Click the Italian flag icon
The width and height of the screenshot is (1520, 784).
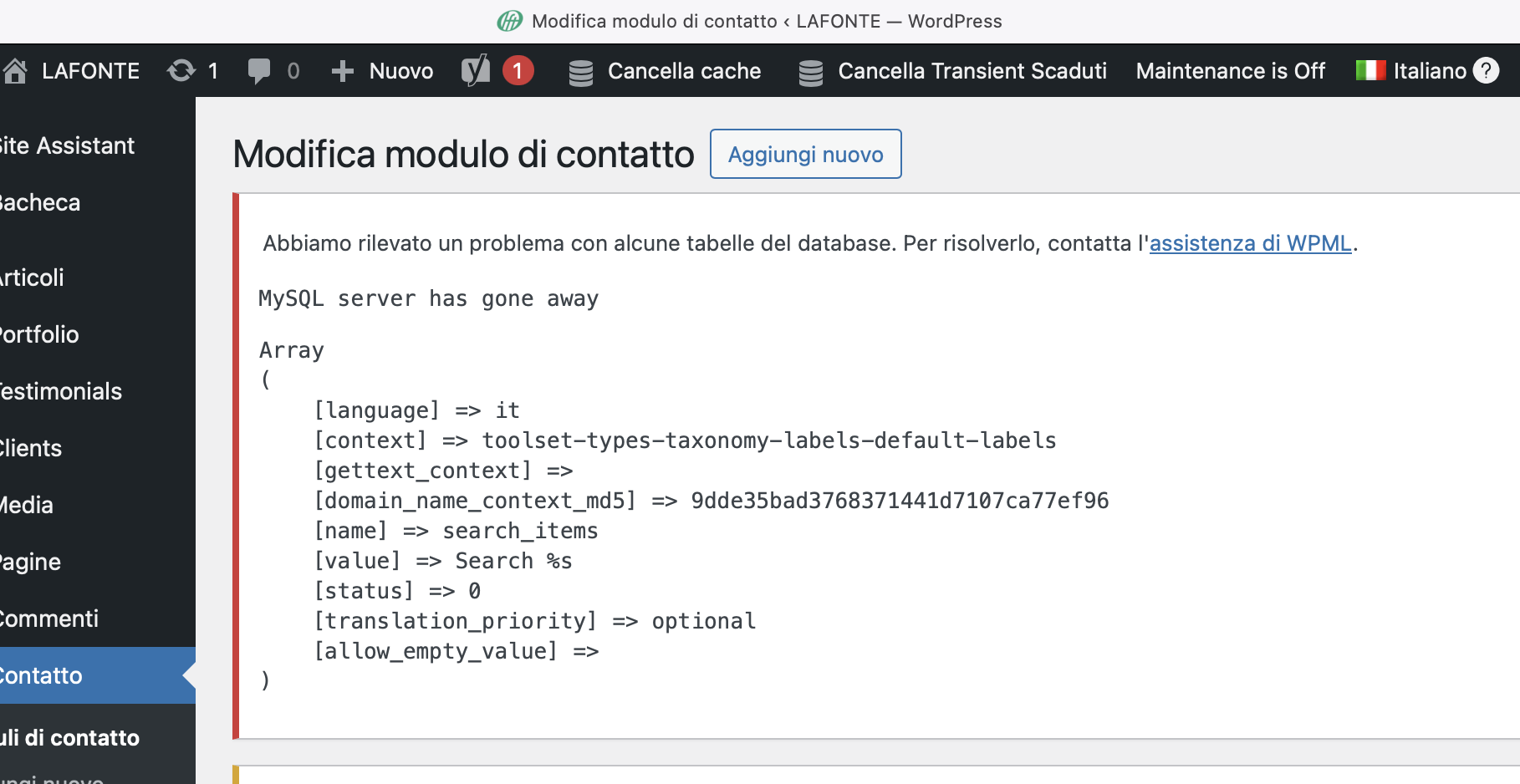pos(1370,70)
